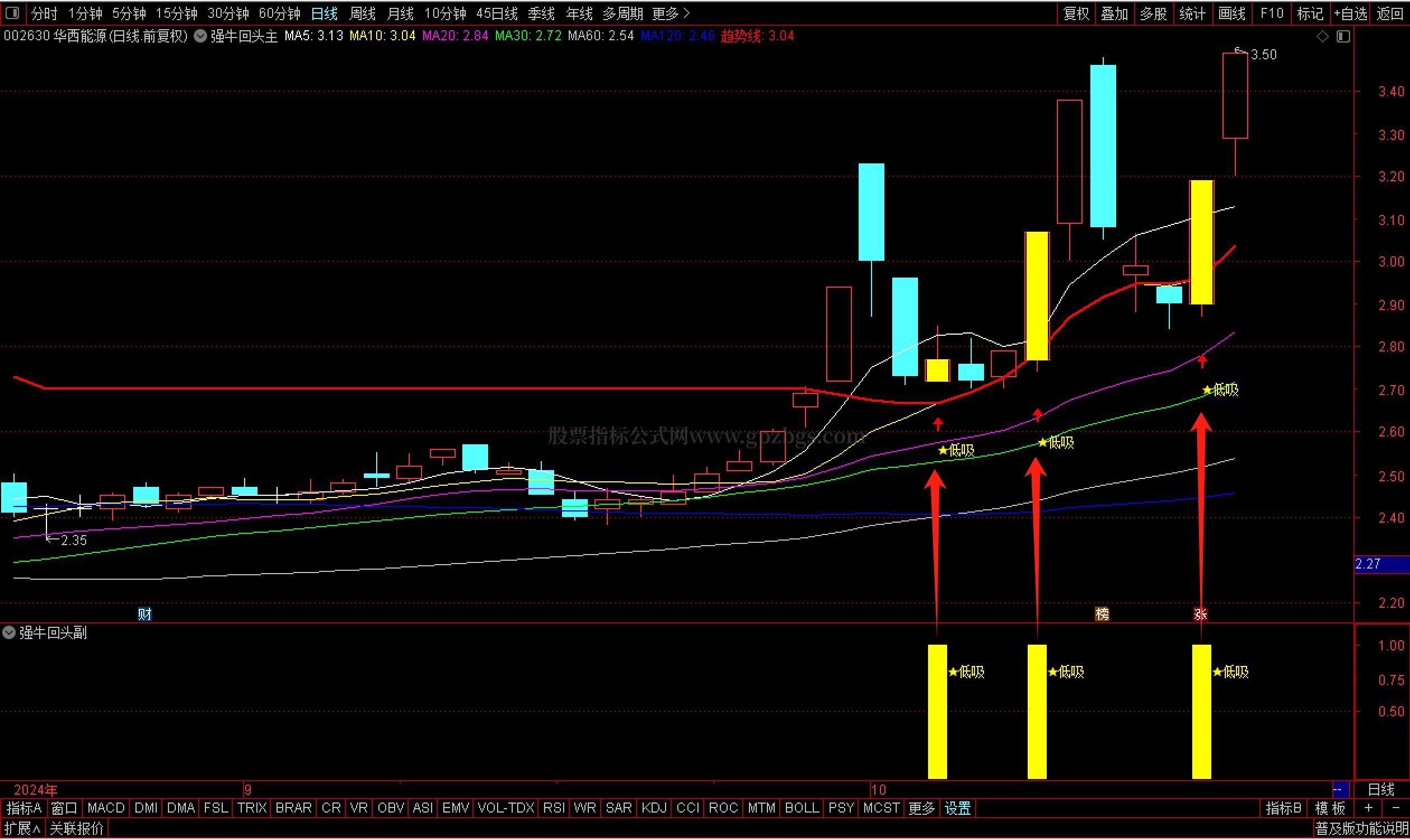Screen dimensions: 1410x840
Task: Open the 复权 adjustment menu
Action: click(1076, 13)
